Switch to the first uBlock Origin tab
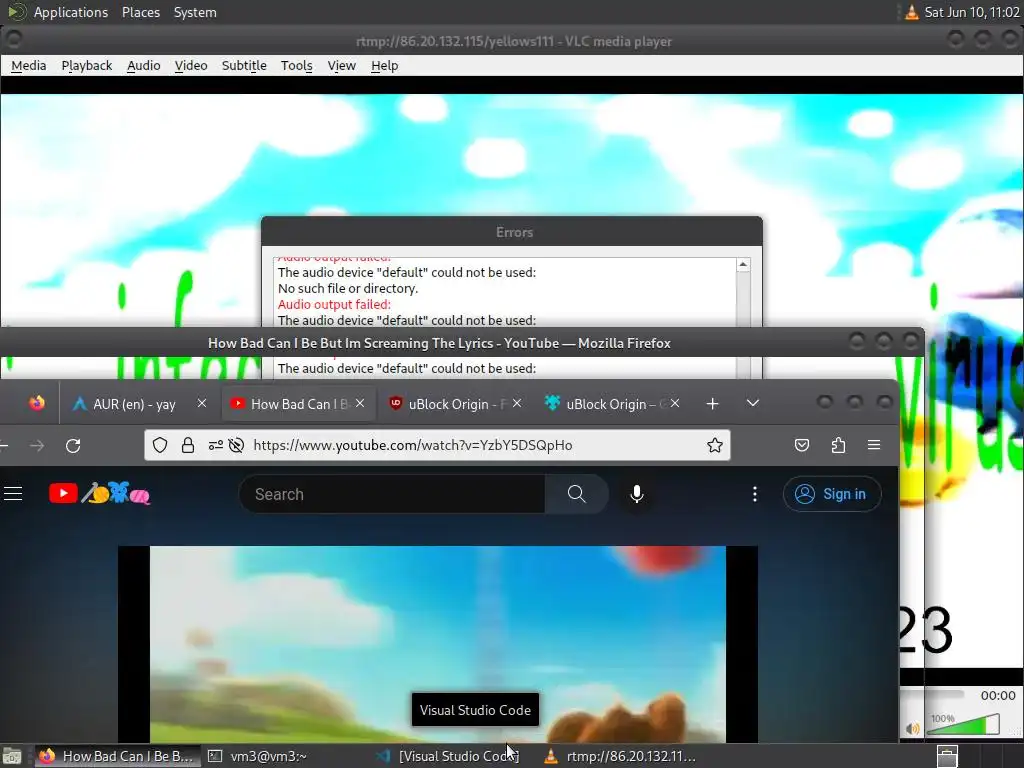The height and width of the screenshot is (768, 1024). click(455, 404)
